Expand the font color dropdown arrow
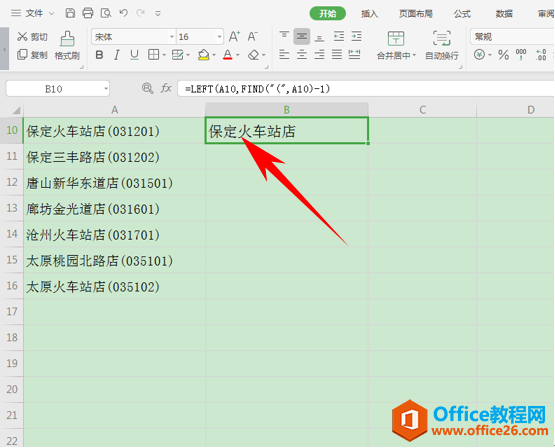This screenshot has height=448, width=555. (x=238, y=55)
